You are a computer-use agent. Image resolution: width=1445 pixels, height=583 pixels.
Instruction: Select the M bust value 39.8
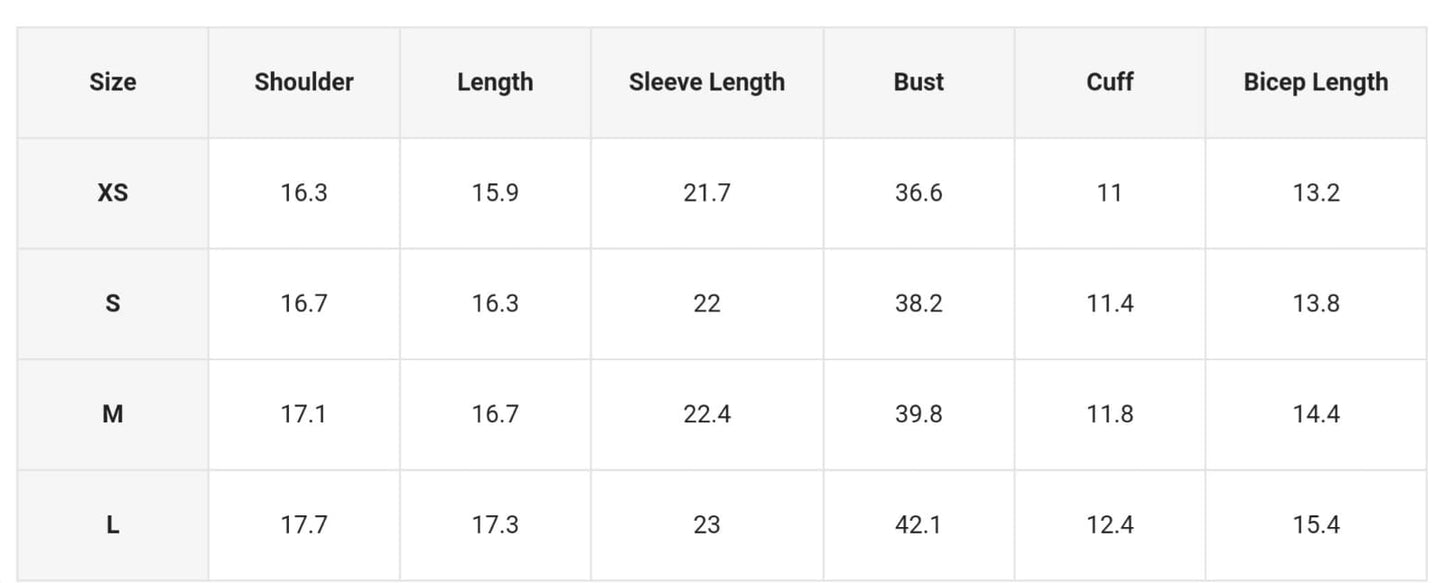click(x=919, y=414)
